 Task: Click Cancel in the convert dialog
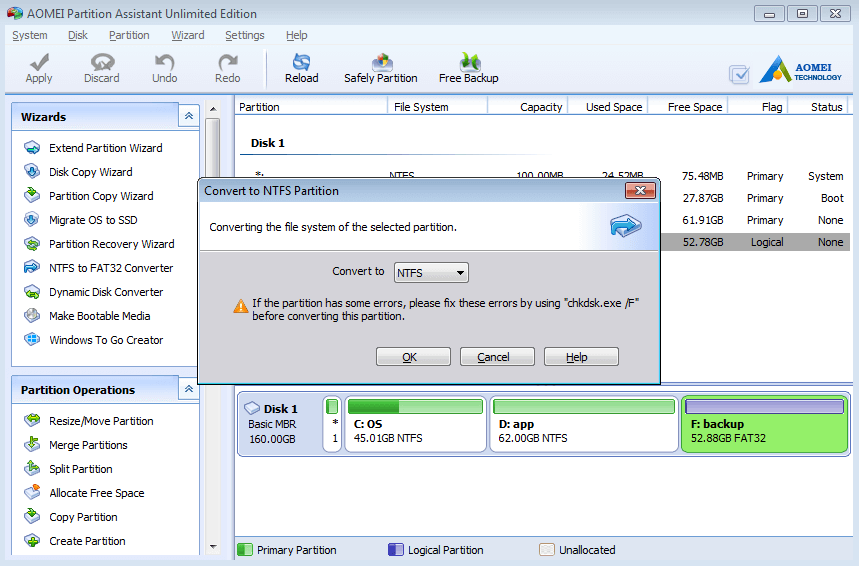[497, 357]
